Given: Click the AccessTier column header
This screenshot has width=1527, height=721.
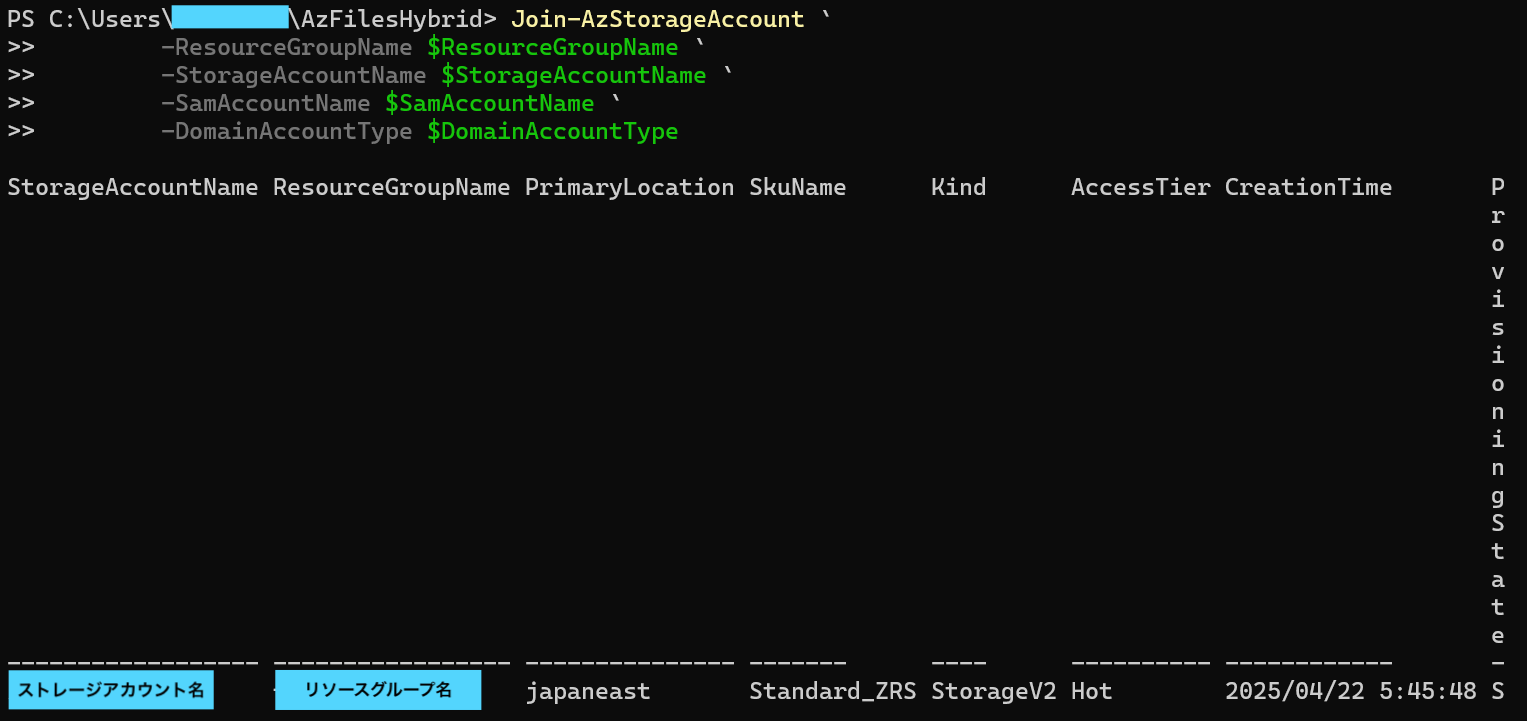Looking at the screenshot, I should [1141, 187].
